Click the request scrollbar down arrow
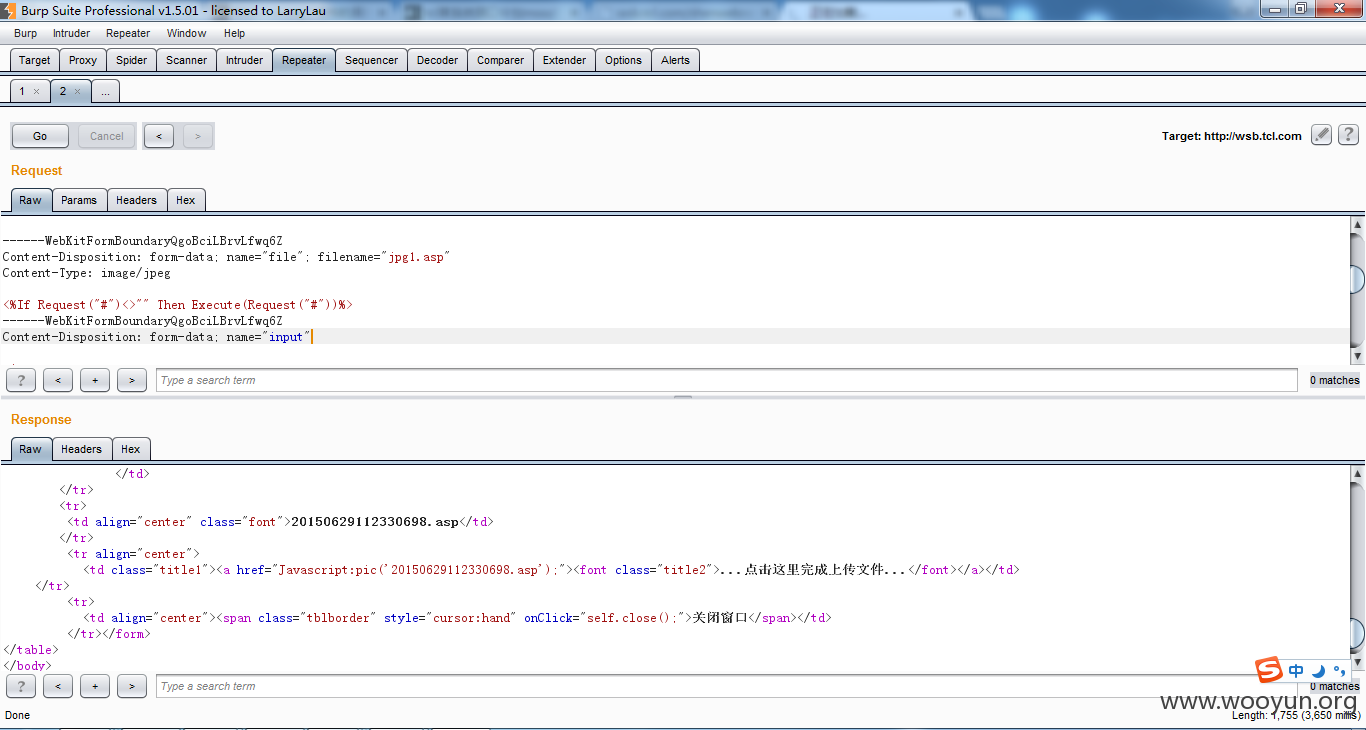Viewport: 1366px width, 730px height. tap(1357, 356)
